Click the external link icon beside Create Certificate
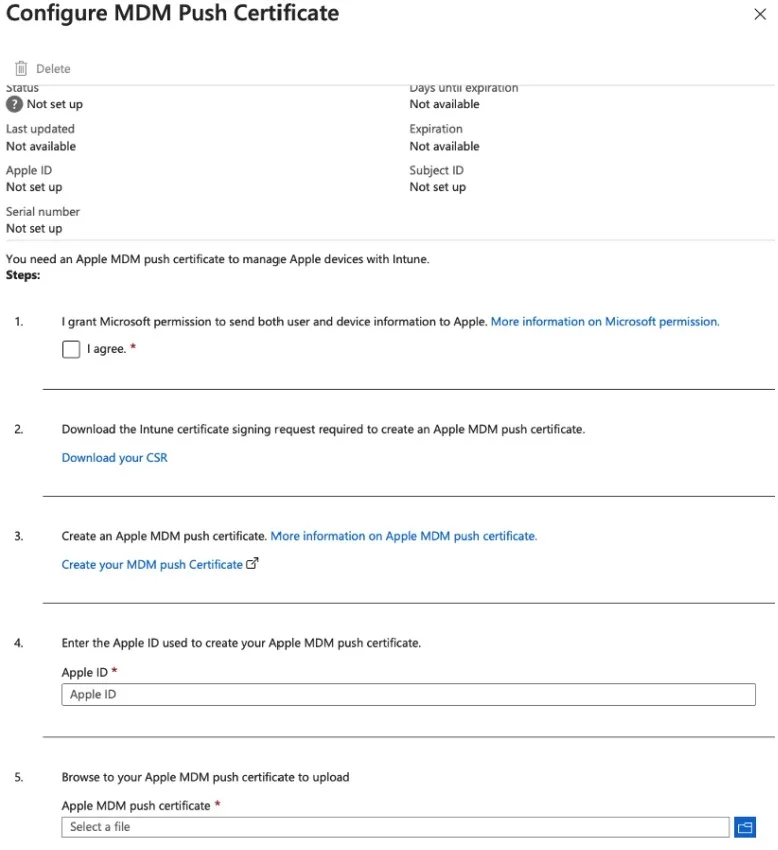 (252, 564)
